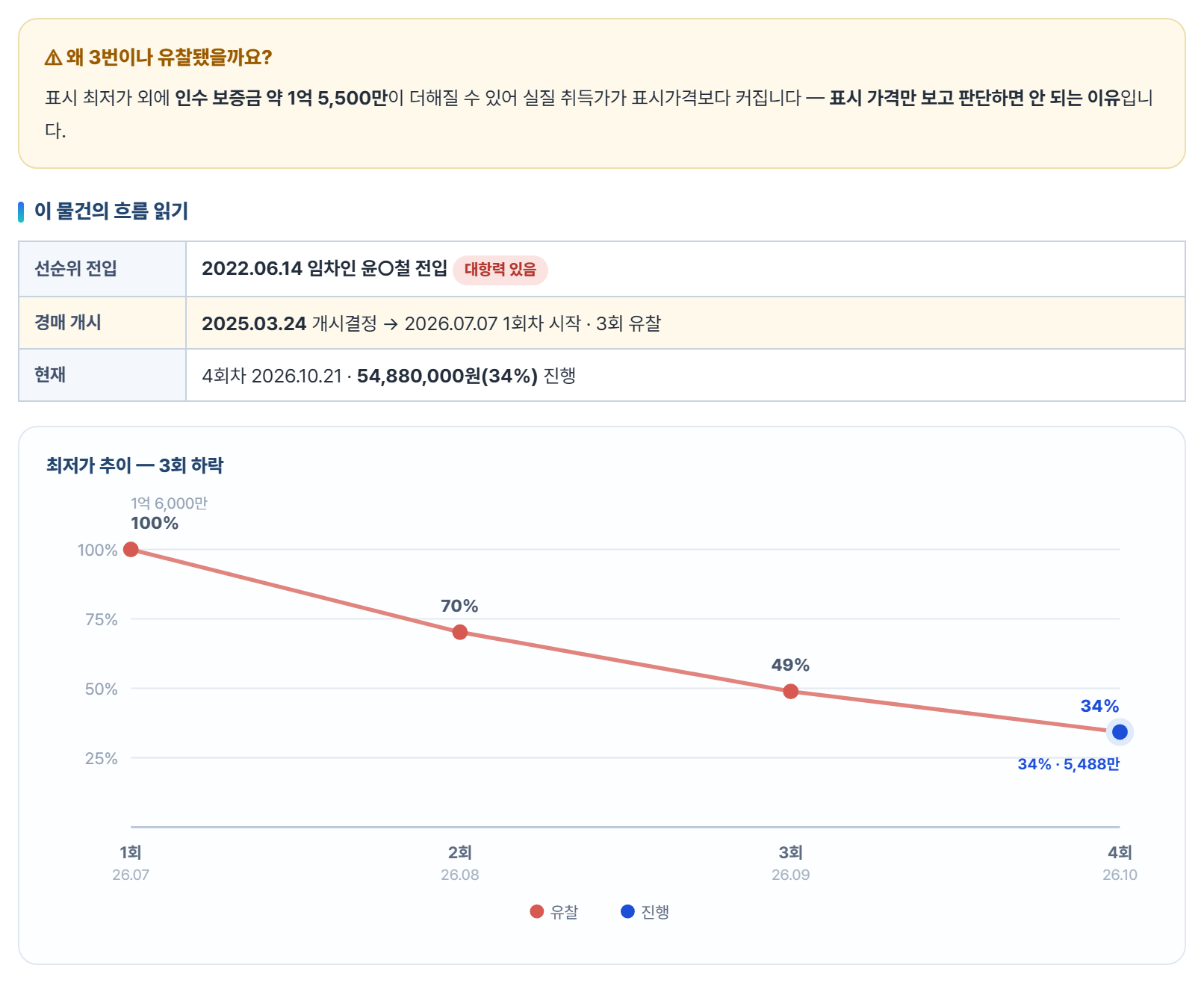Click the heading '왜 3번이나 유찰됐을까요?'
1204x983 pixels.
point(169,58)
